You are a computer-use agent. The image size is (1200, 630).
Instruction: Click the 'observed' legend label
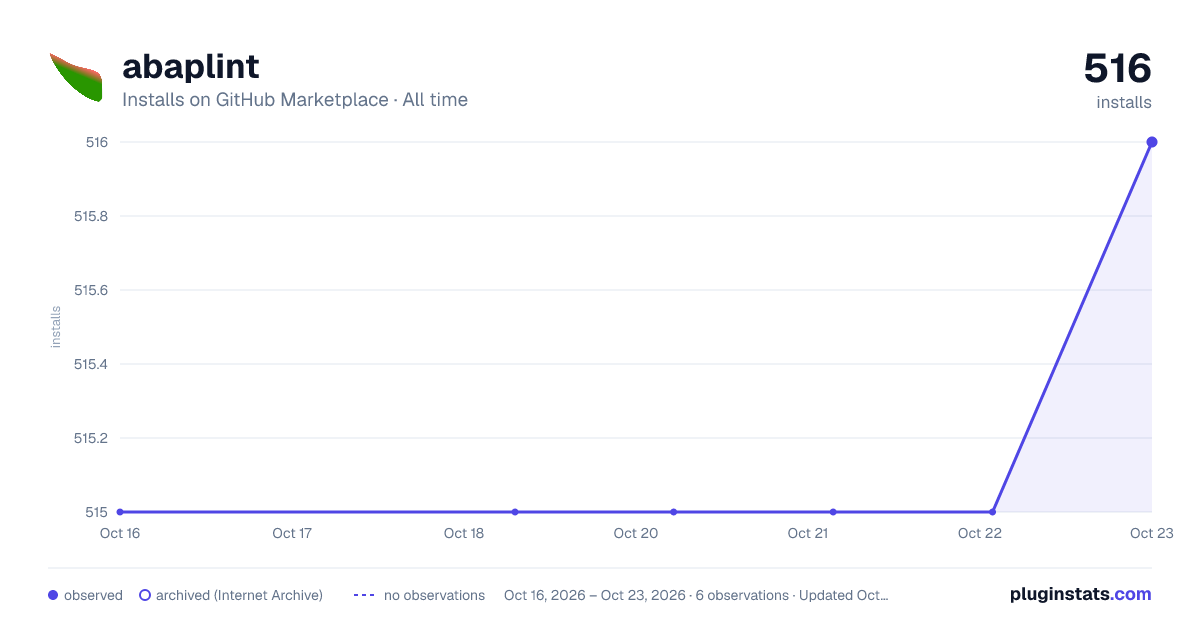[93, 595]
